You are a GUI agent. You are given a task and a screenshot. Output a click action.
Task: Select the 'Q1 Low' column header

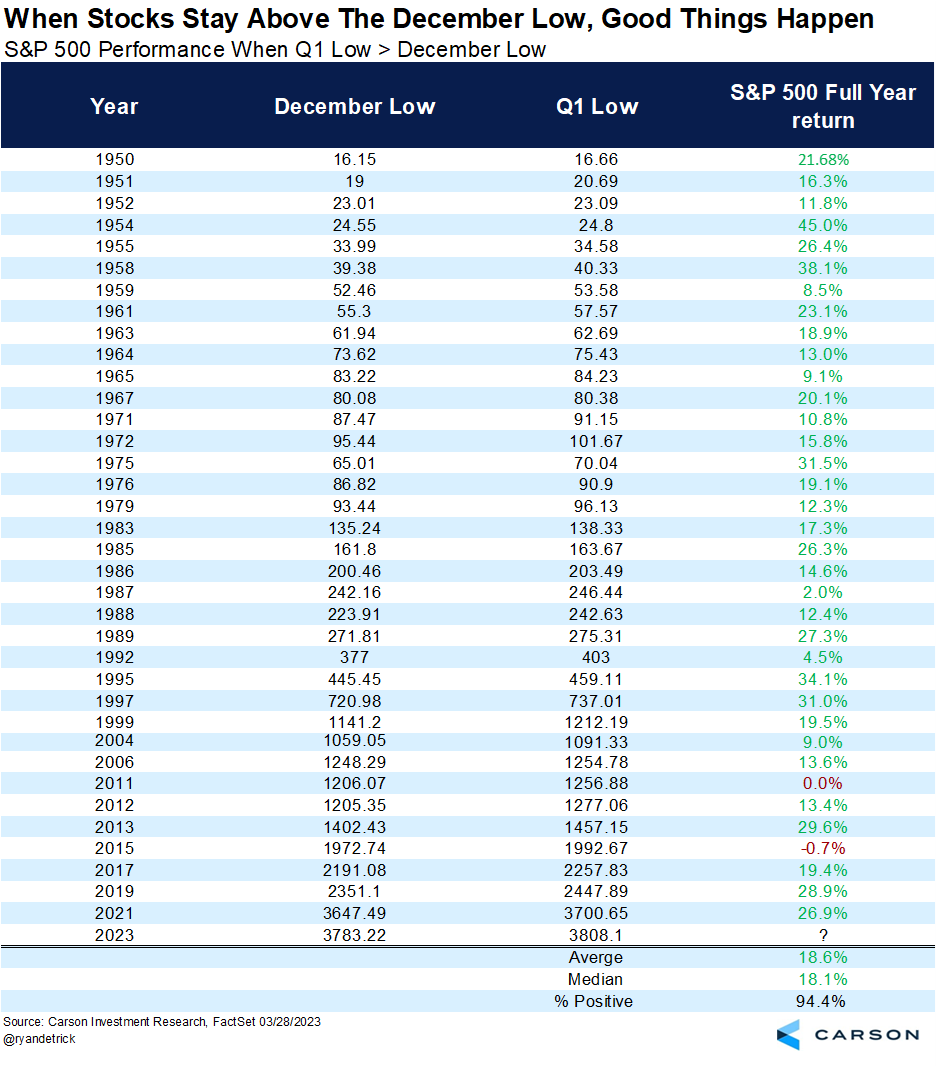click(x=597, y=106)
